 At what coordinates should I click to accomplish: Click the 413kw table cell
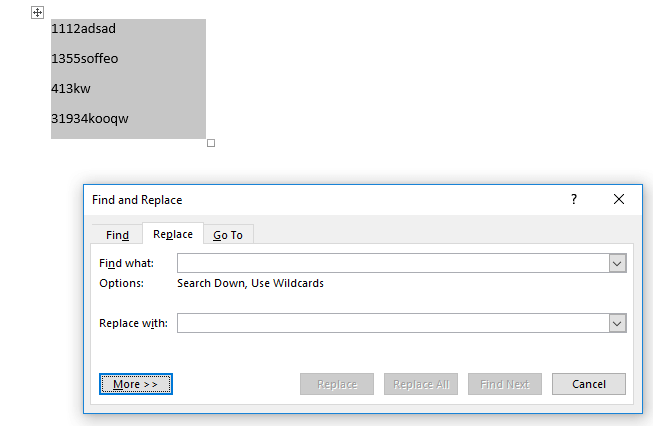[x=71, y=88]
